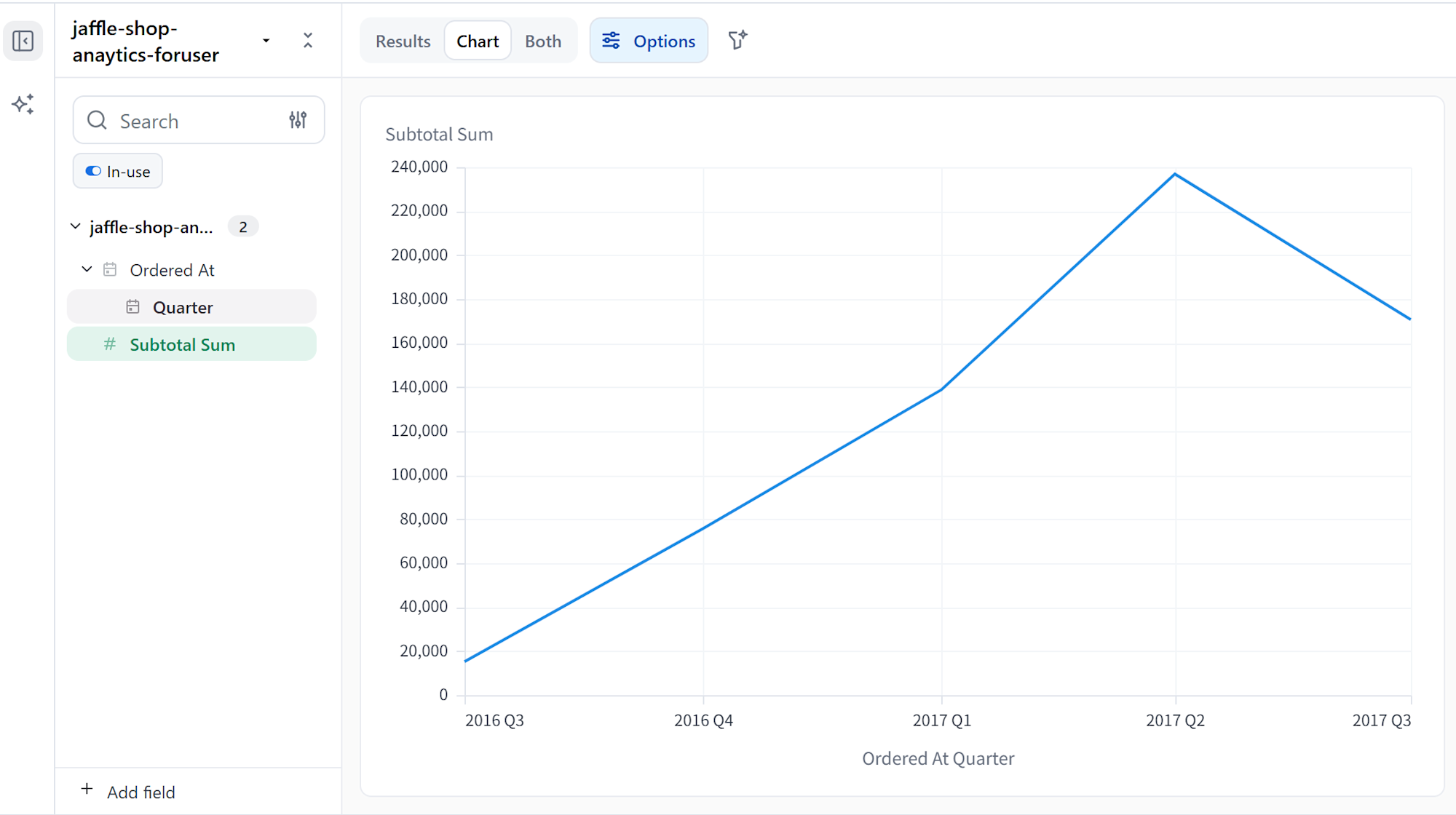1456x815 pixels.
Task: Open the dataset name dropdown arrow
Action: click(266, 41)
